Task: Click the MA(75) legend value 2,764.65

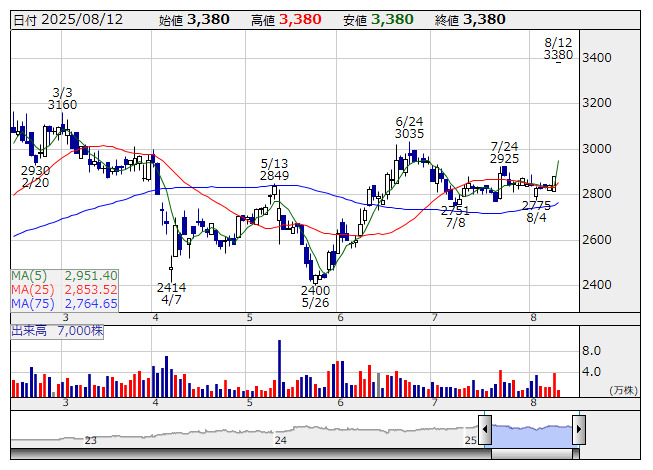Action: click(91, 304)
